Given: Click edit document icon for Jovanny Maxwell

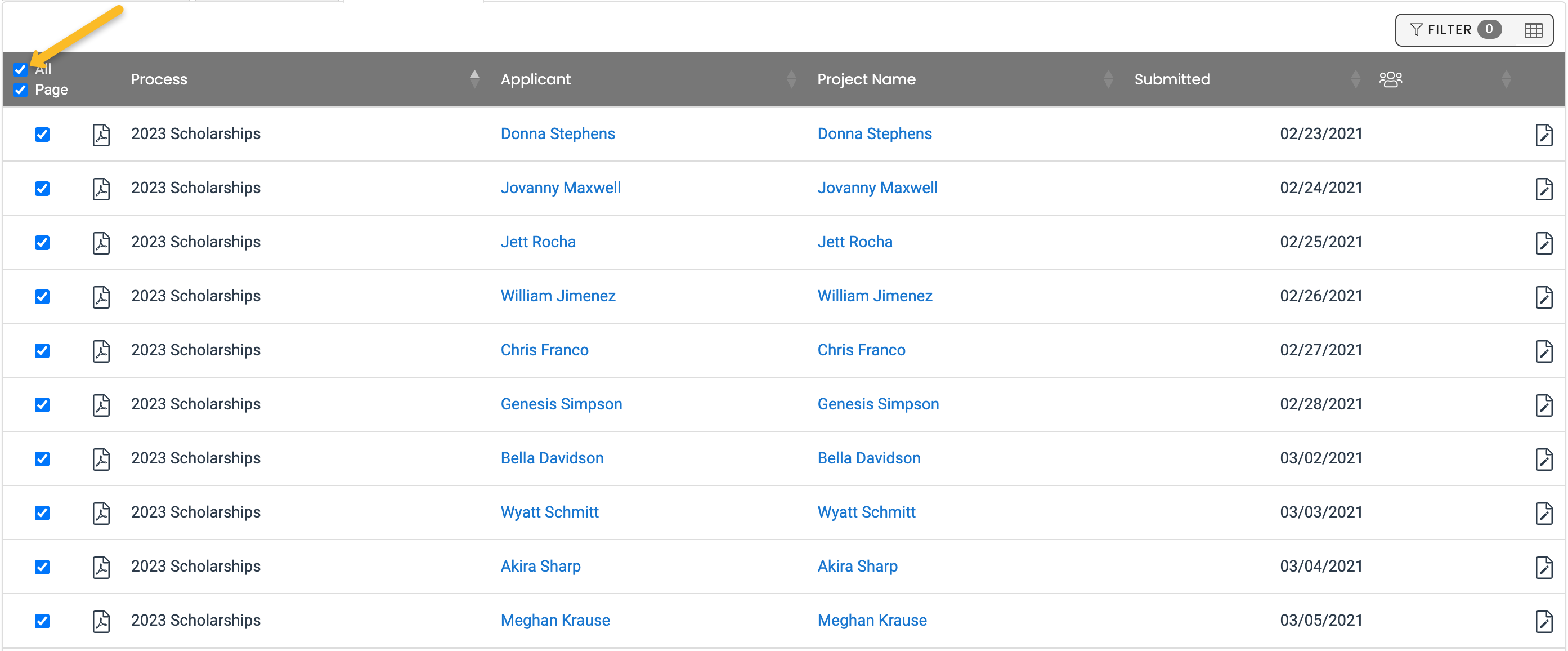Looking at the screenshot, I should tap(1543, 189).
